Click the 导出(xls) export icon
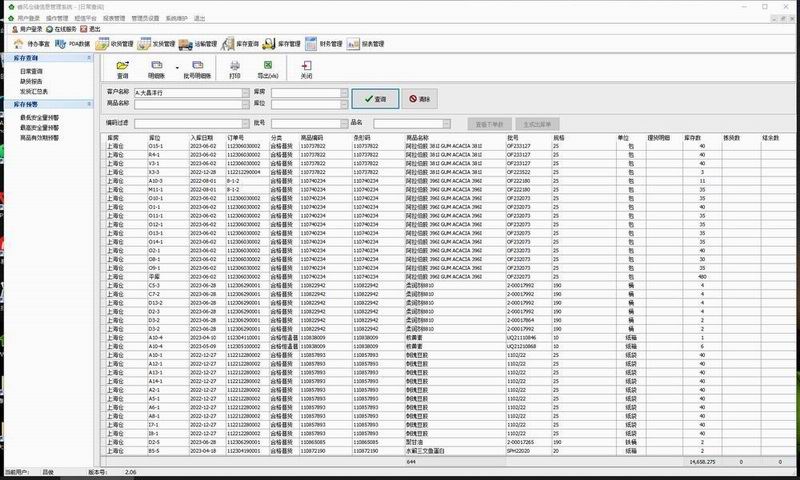Image resolution: width=800 pixels, height=480 pixels. [x=268, y=68]
